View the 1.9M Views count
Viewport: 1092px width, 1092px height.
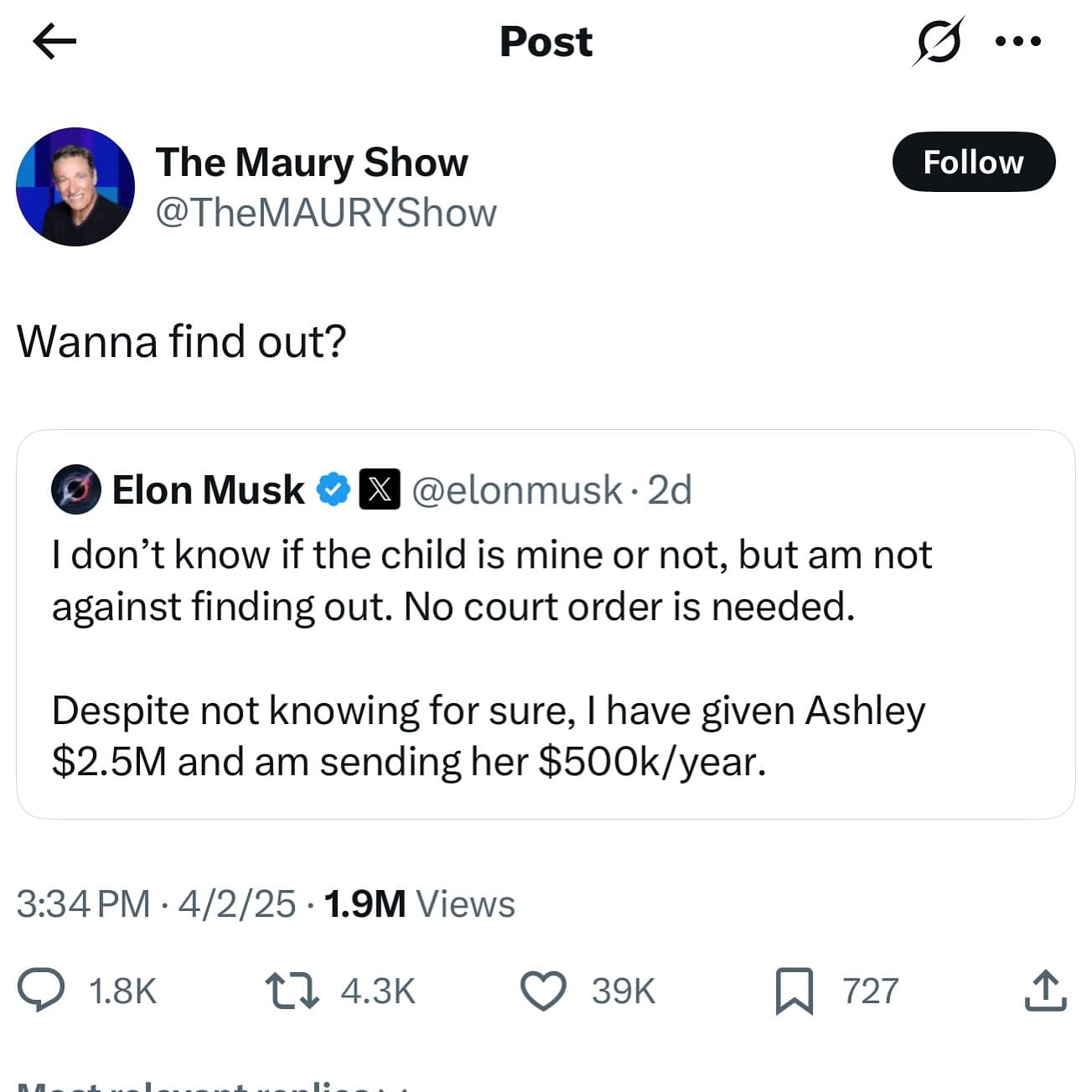(x=418, y=904)
